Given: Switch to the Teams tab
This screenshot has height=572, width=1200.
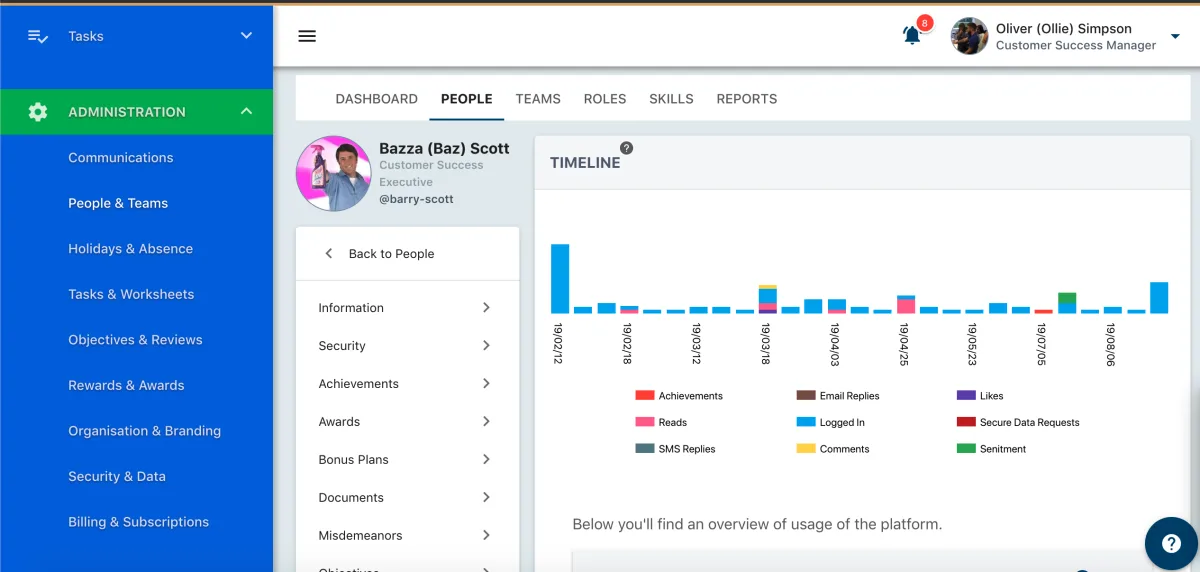Looking at the screenshot, I should click(538, 99).
